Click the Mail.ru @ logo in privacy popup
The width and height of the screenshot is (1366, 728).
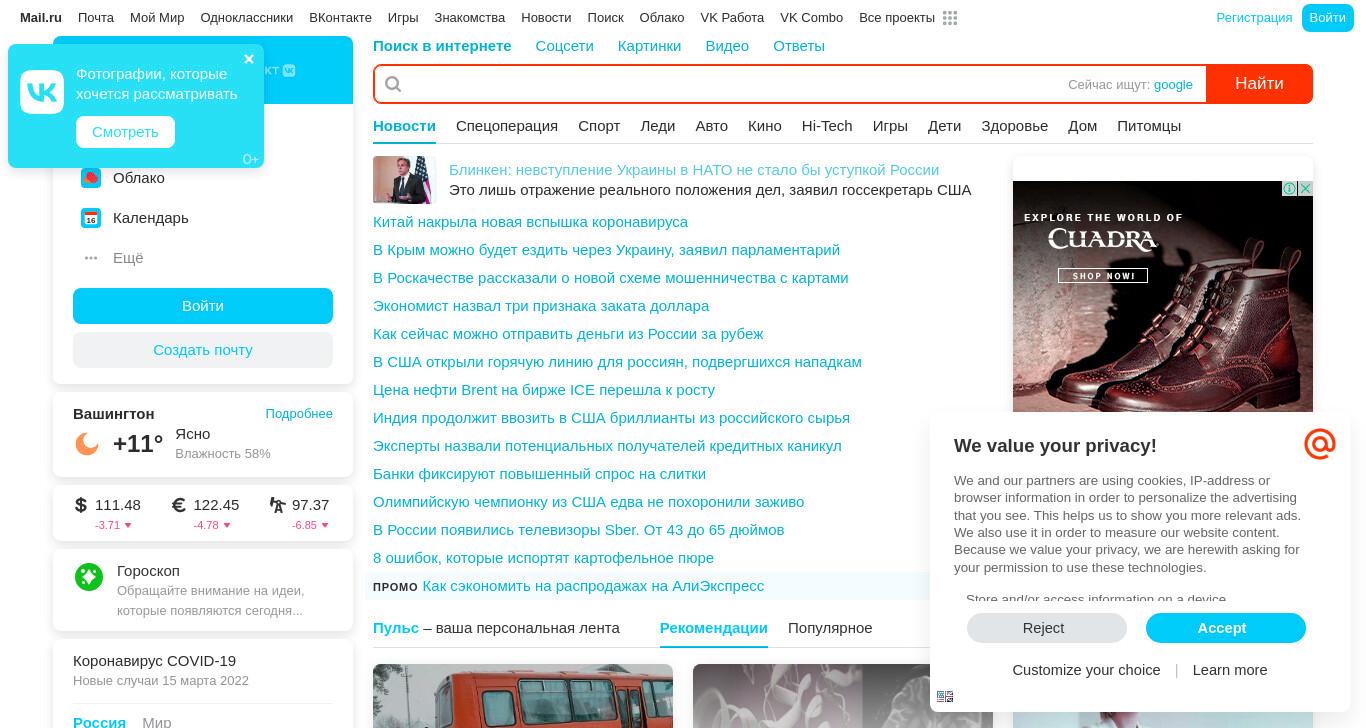pyautogui.click(x=1320, y=443)
